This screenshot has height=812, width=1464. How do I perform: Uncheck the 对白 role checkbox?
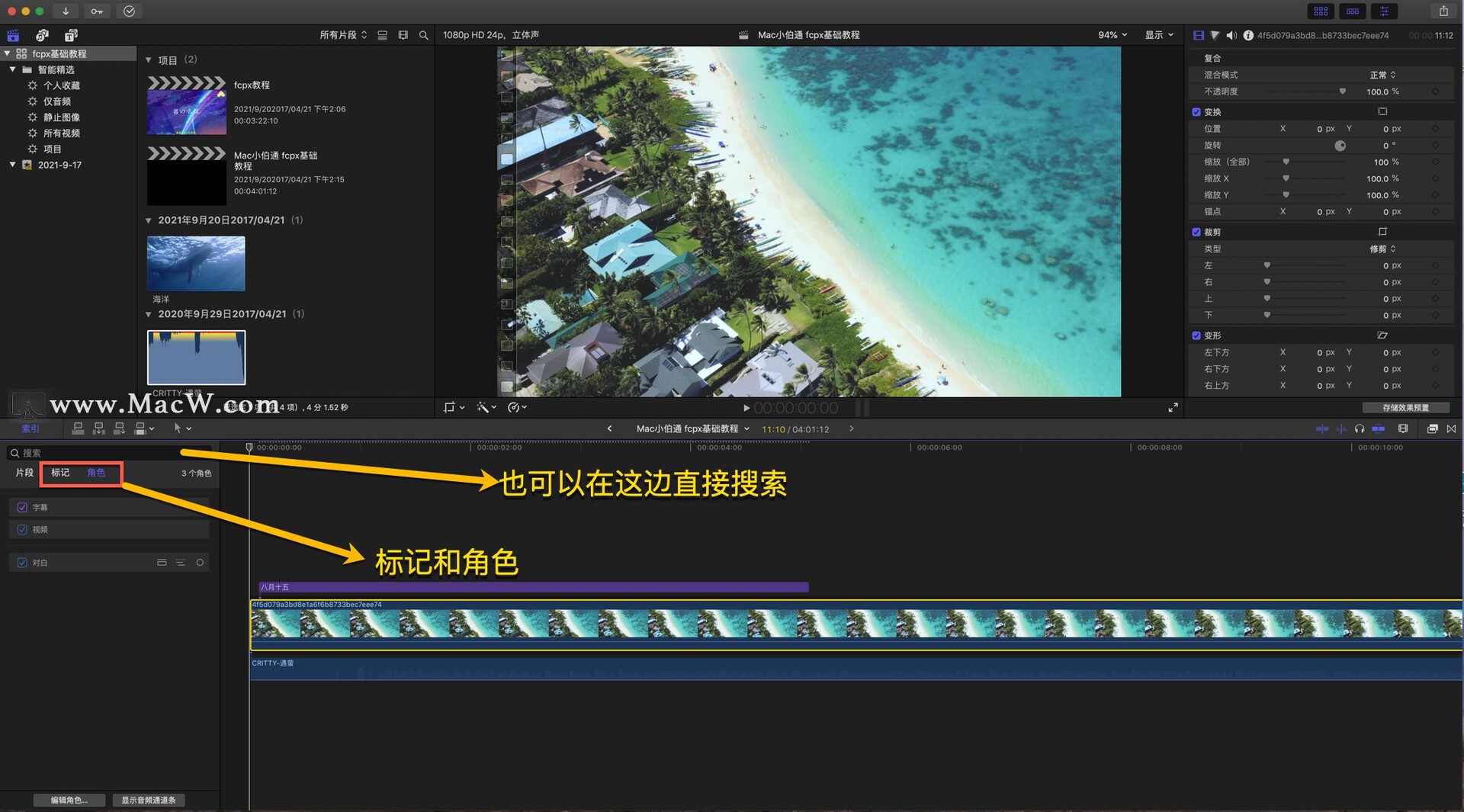pos(22,563)
